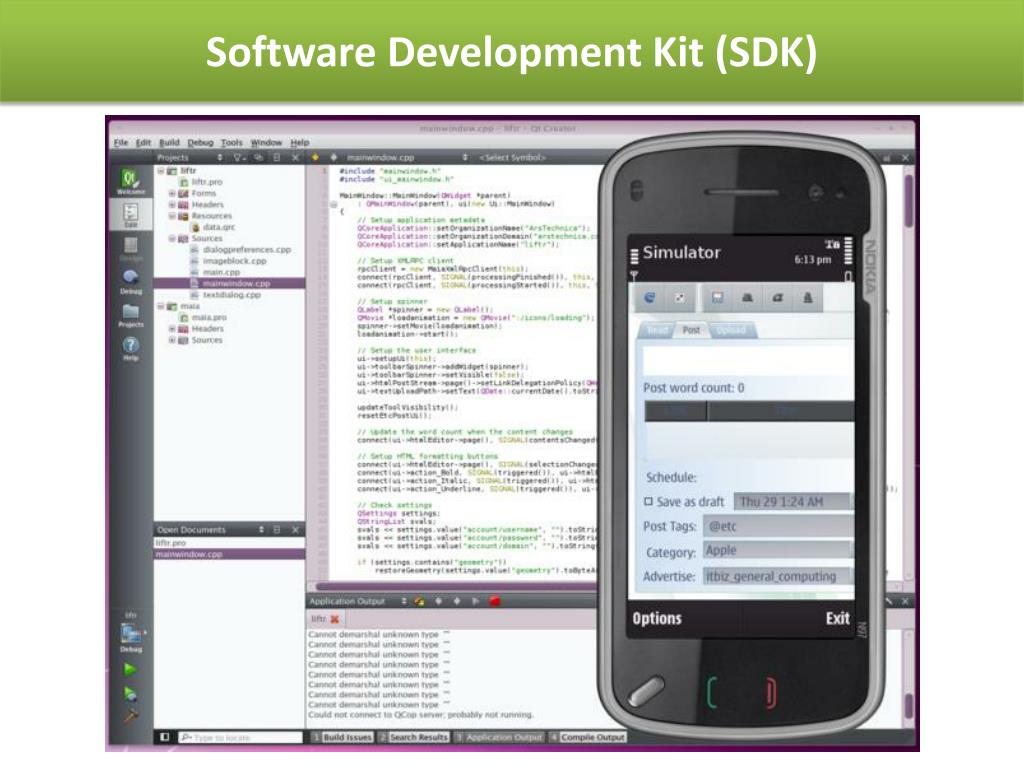This screenshot has width=1024, height=768.
Task: Click the editor horizontal scrollbar
Action: click(457, 586)
